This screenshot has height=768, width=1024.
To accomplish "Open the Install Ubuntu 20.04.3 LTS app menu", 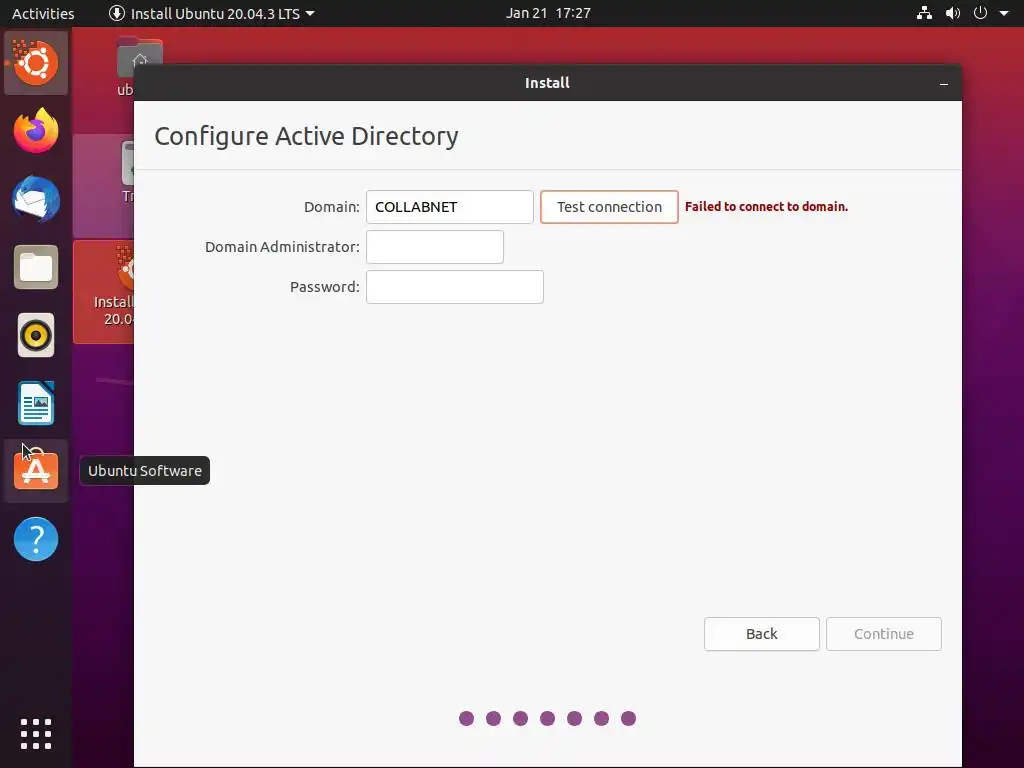I will pos(211,13).
